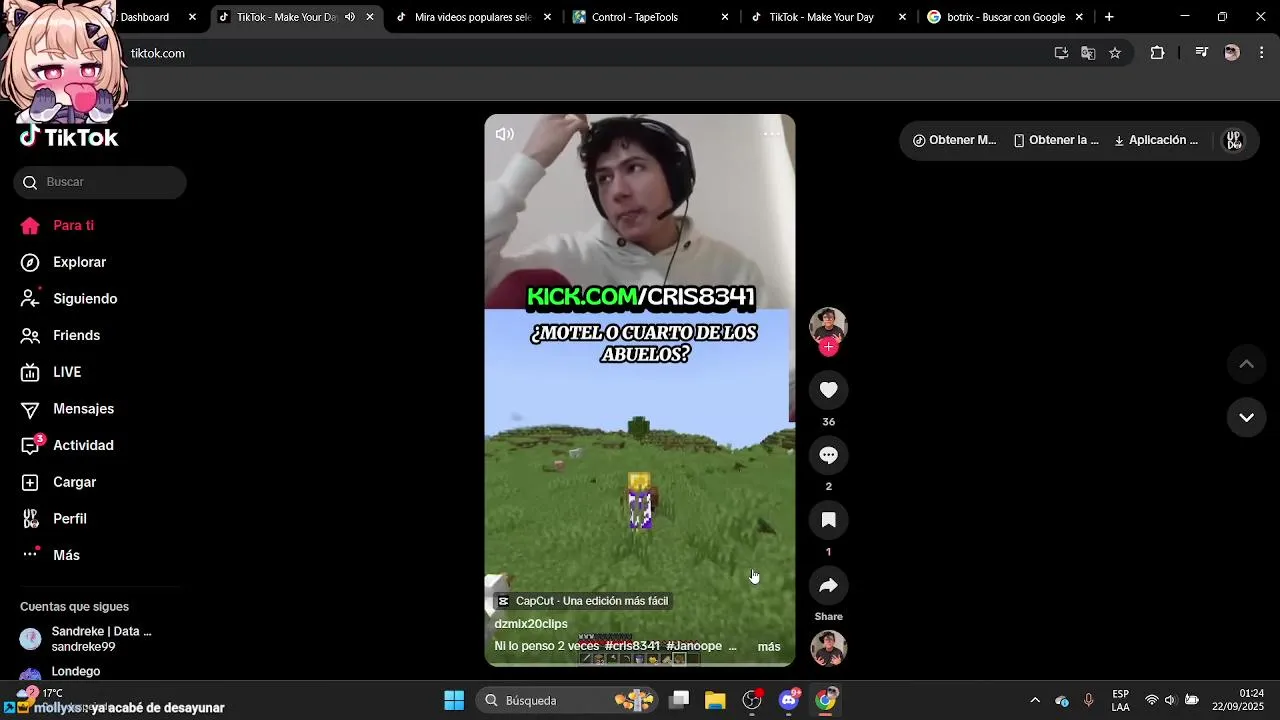Open the Cargar upload page
Image resolution: width=1280 pixels, height=720 pixels.
point(59,482)
